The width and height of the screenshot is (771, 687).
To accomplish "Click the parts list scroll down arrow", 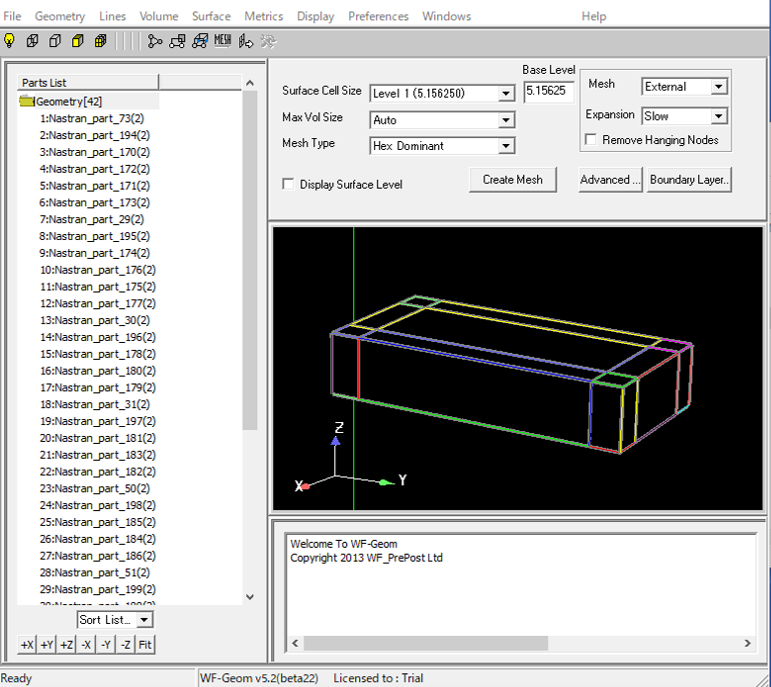I will (x=250, y=597).
